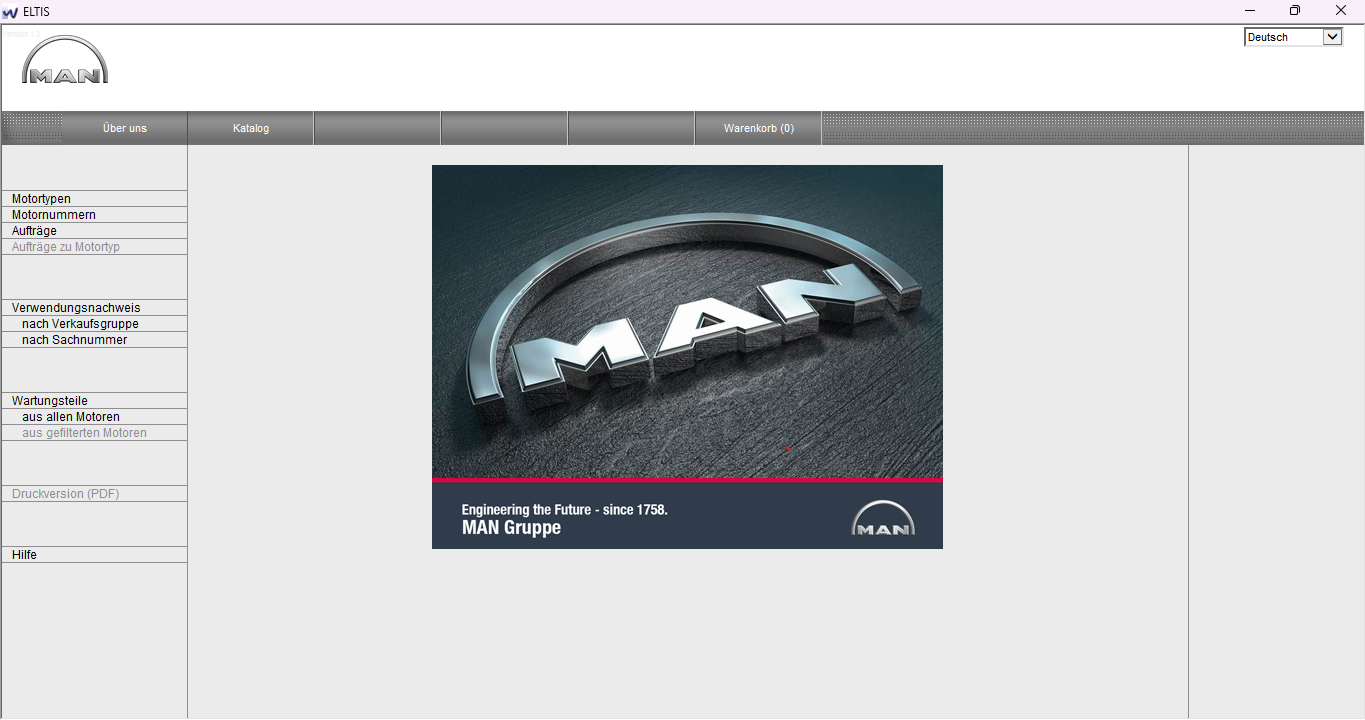Click the small MAN logo on banner
1365x720 pixels.
click(x=883, y=518)
